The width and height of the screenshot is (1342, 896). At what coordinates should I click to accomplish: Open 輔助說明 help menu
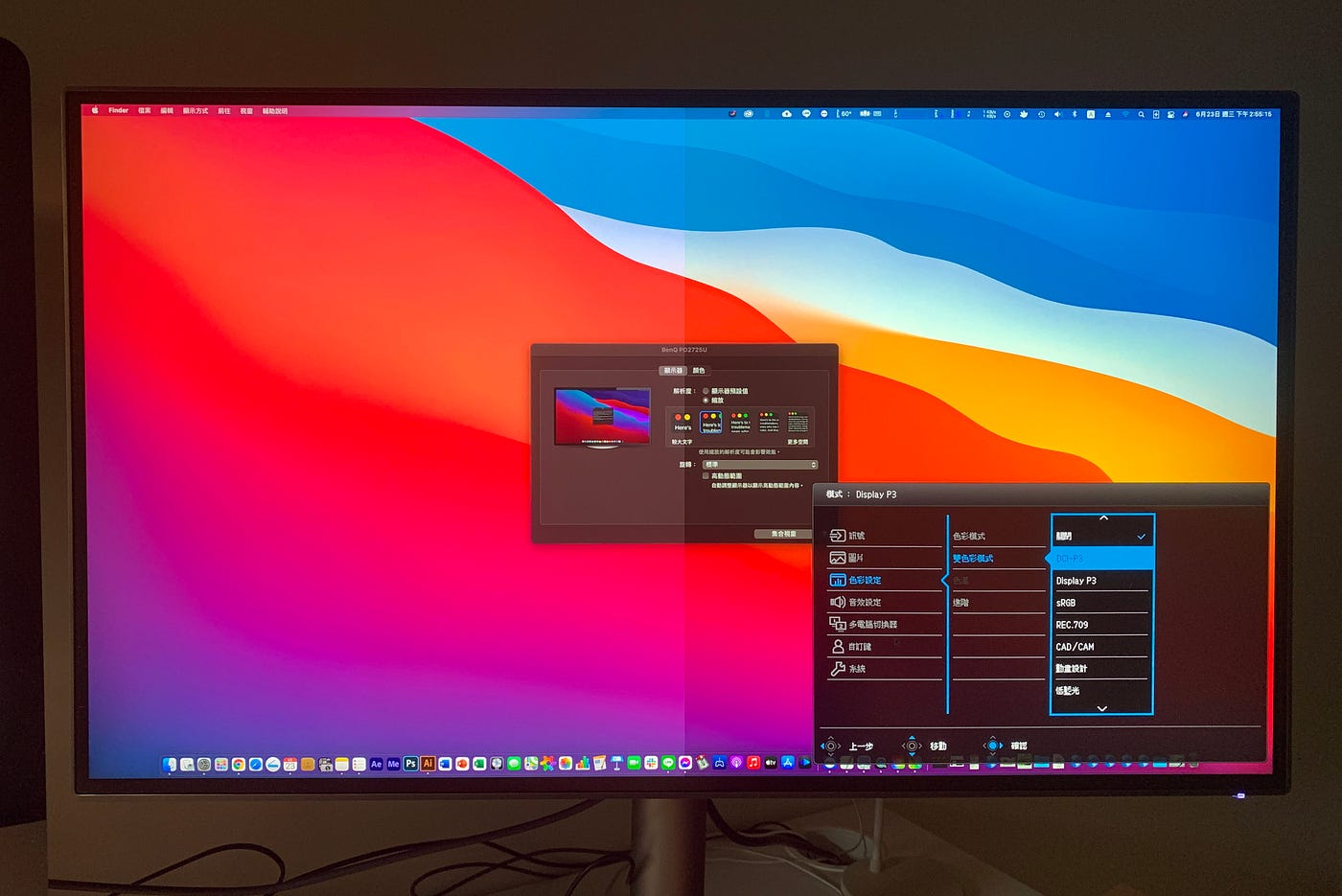click(275, 110)
